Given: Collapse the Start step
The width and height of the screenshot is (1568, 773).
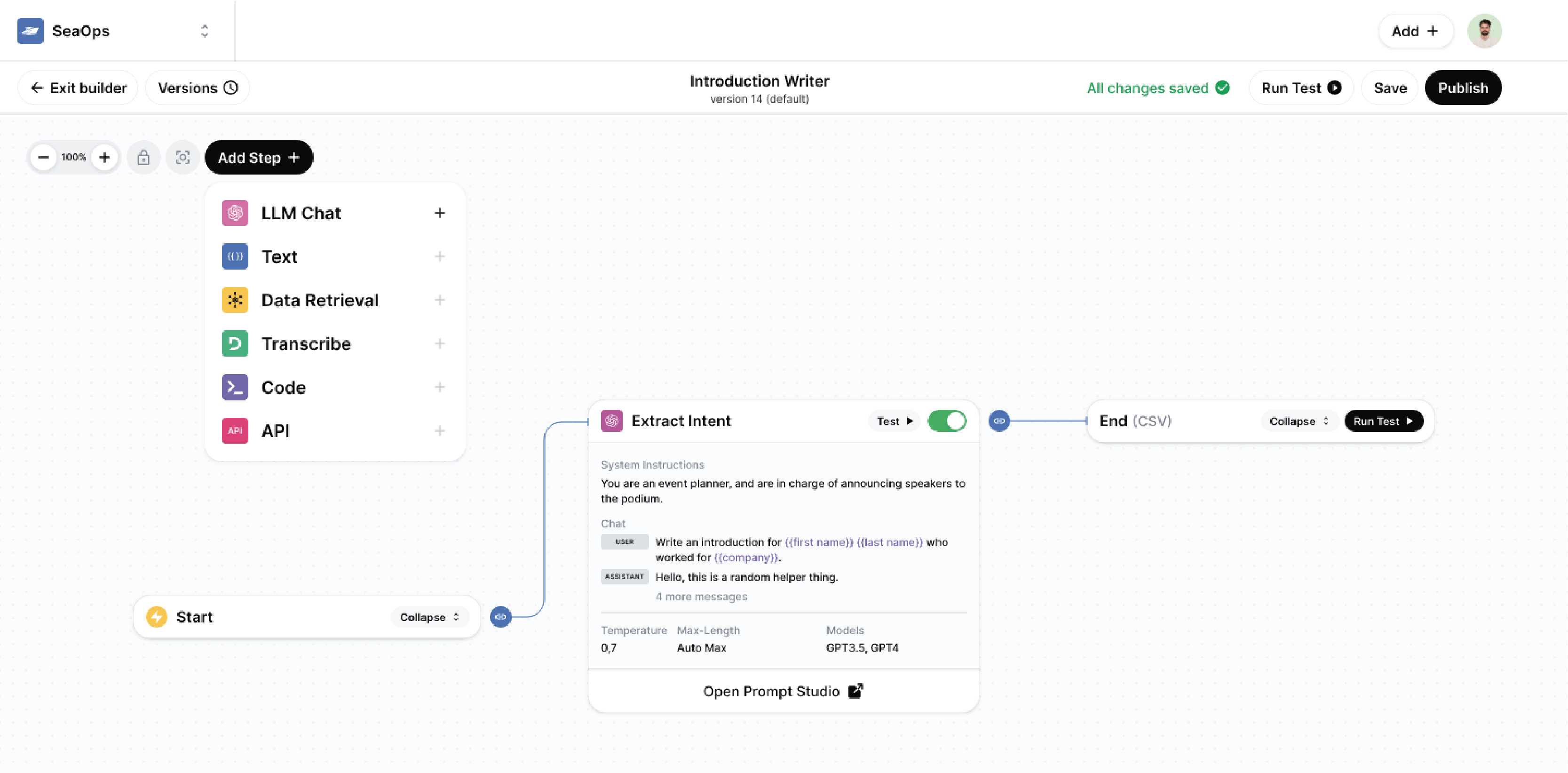Looking at the screenshot, I should point(430,616).
